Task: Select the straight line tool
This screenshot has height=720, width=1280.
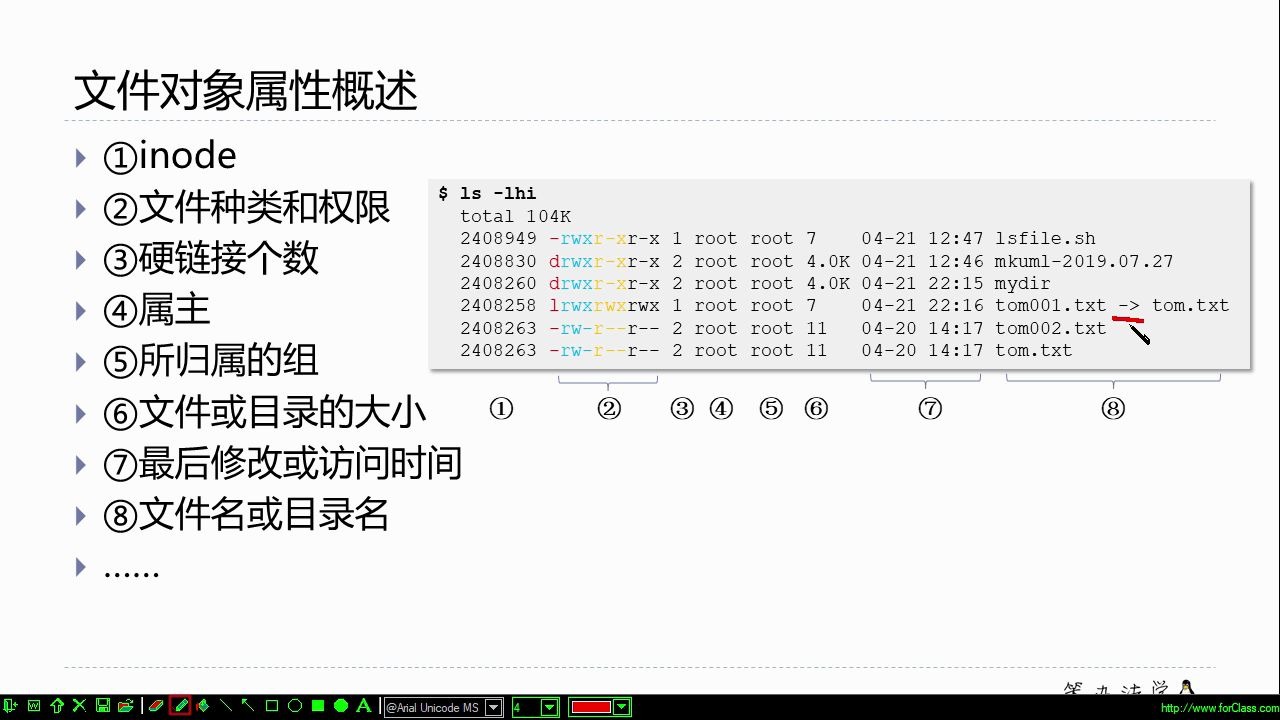Action: tap(226, 706)
